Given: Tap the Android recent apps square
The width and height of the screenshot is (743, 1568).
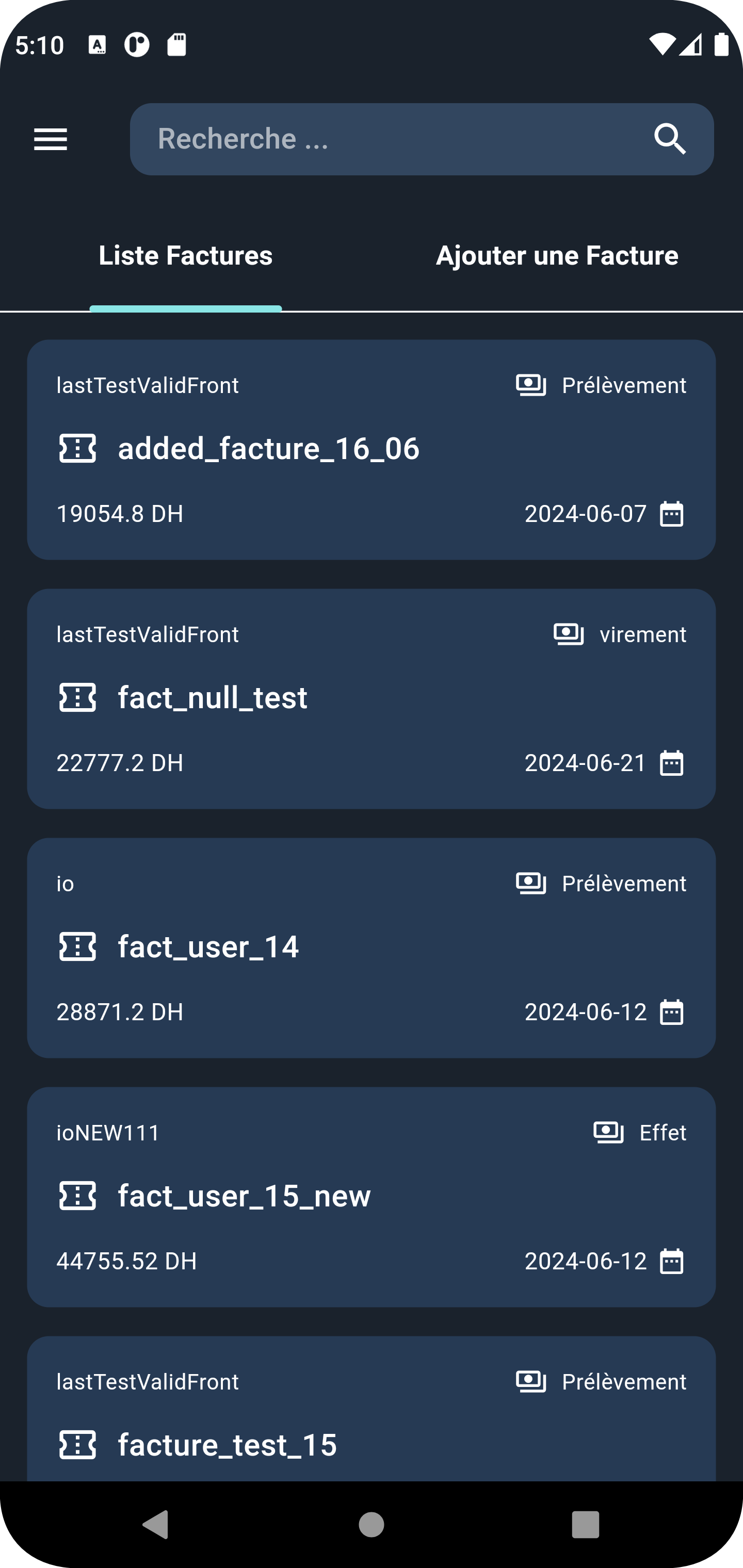Looking at the screenshot, I should [585, 1524].
